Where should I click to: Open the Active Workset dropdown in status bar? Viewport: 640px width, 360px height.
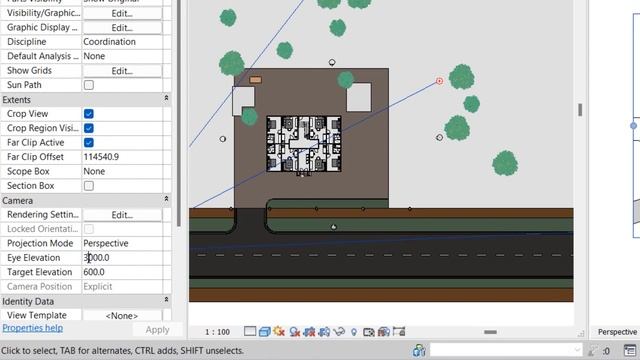(506, 350)
